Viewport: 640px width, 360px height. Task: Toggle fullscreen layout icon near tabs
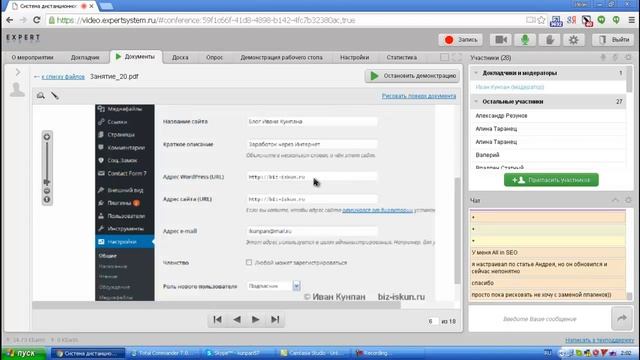tap(457, 58)
